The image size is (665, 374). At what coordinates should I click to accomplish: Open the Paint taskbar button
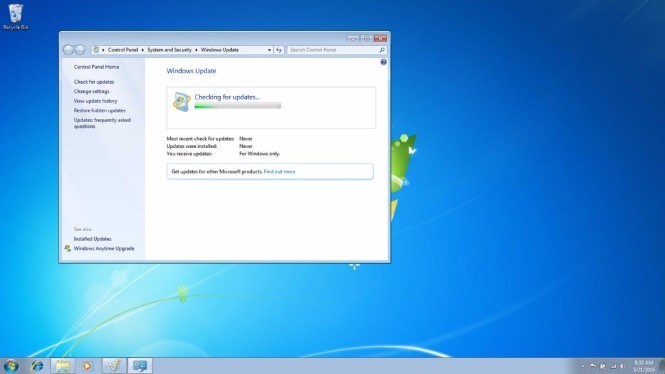click(x=114, y=366)
